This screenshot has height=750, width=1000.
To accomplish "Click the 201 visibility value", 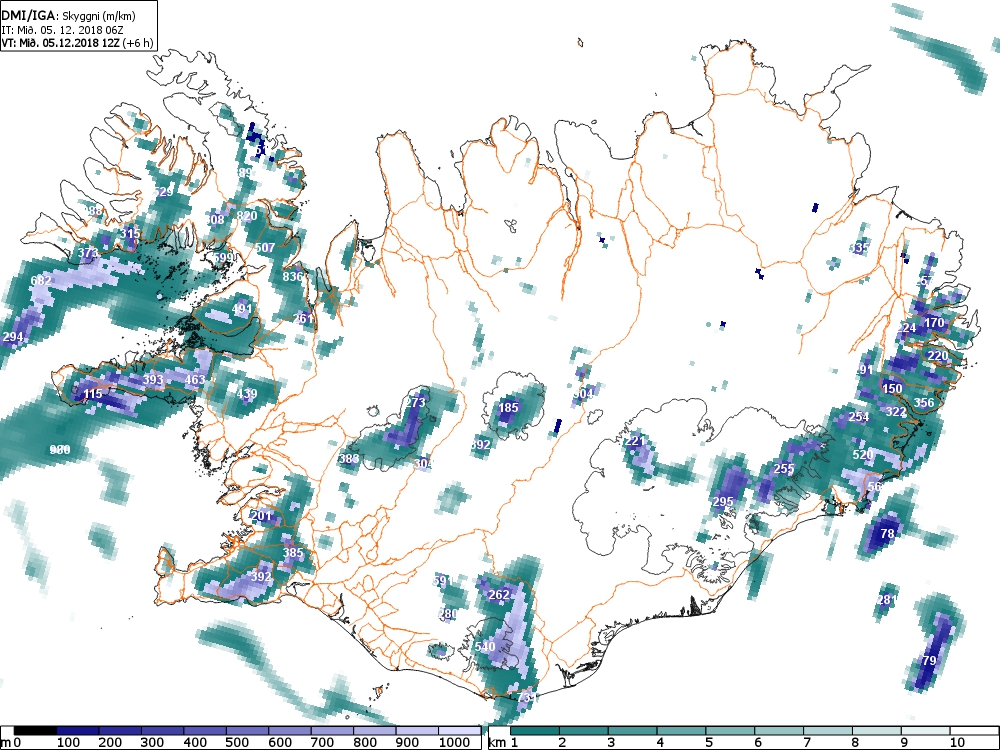I will click(x=261, y=515).
